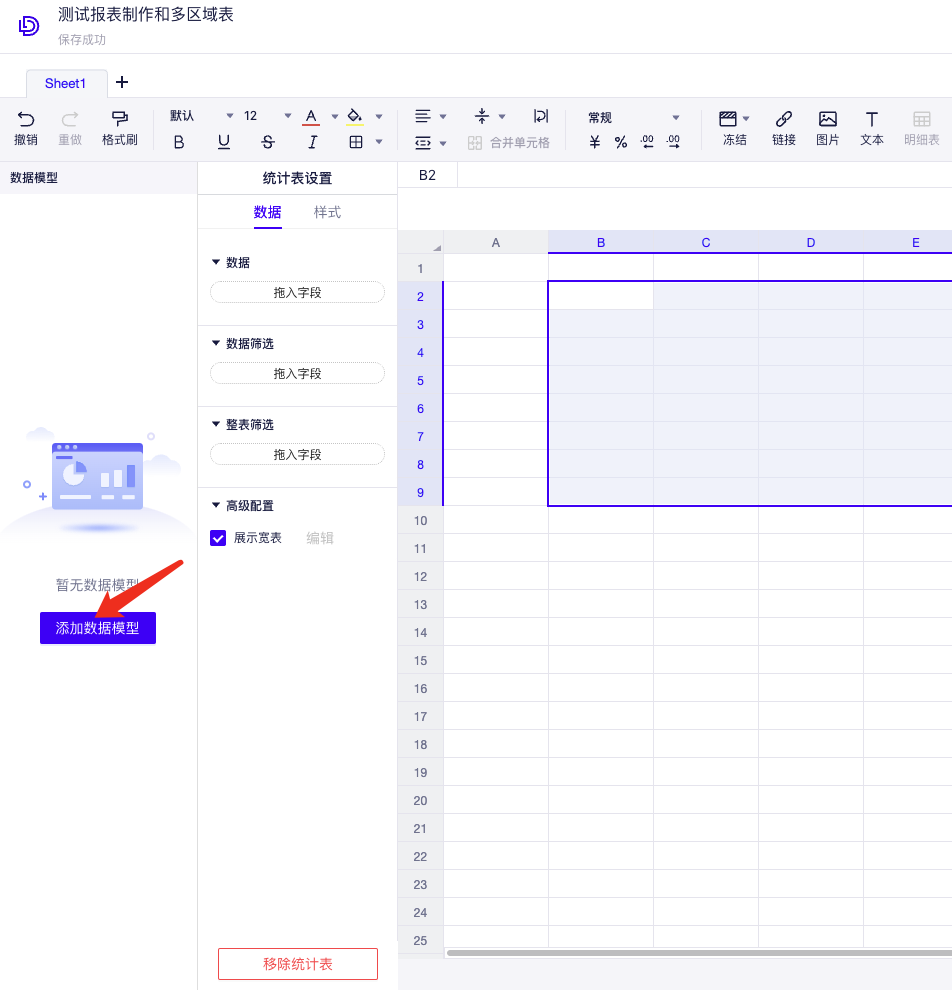Collapse the 高级配置 section

coord(215,506)
